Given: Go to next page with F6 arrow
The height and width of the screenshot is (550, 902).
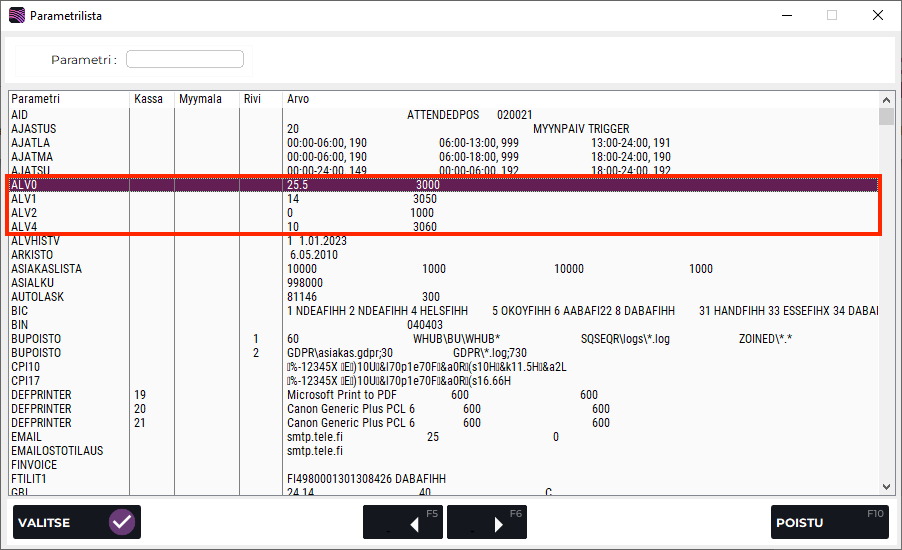Looking at the screenshot, I should (486, 522).
